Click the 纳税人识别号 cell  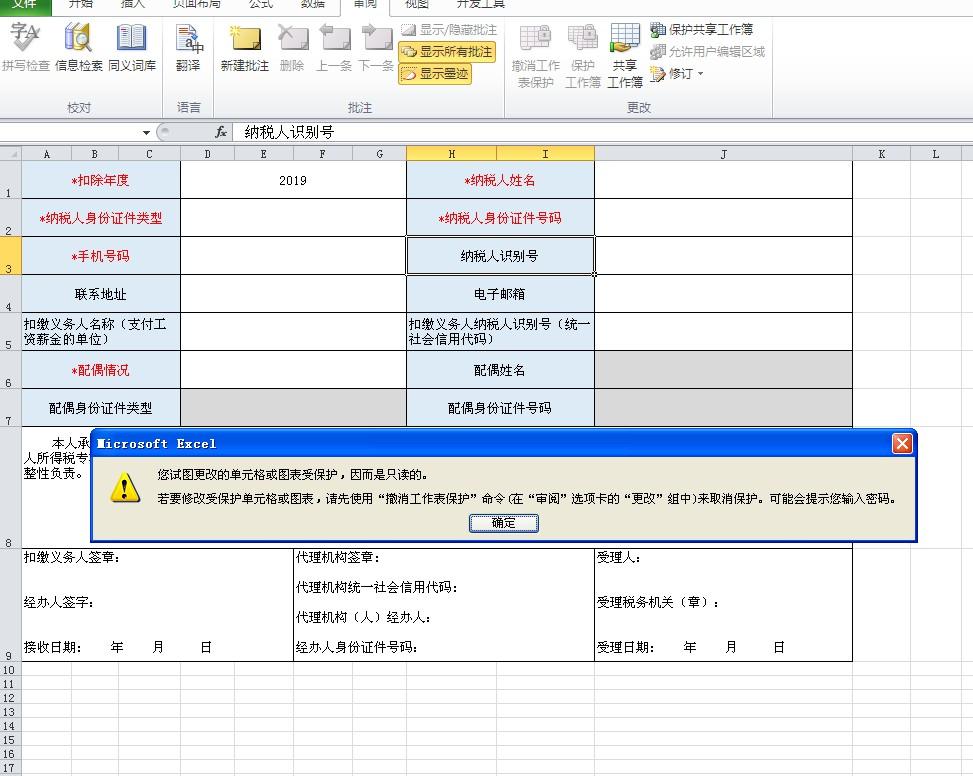[500, 256]
